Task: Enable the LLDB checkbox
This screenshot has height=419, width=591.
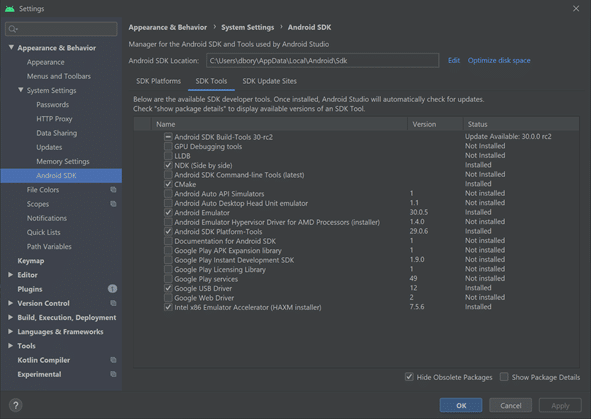Action: click(x=168, y=156)
